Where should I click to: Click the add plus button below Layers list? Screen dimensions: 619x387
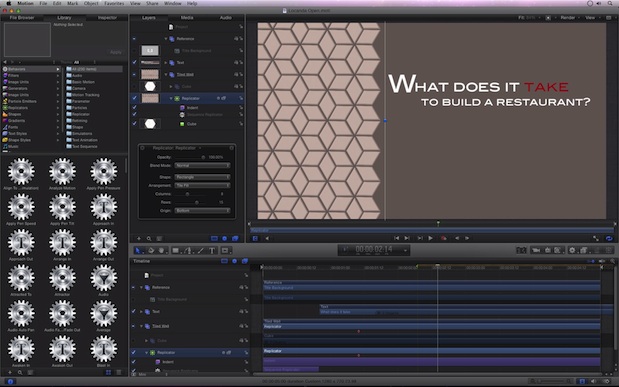(x=139, y=239)
